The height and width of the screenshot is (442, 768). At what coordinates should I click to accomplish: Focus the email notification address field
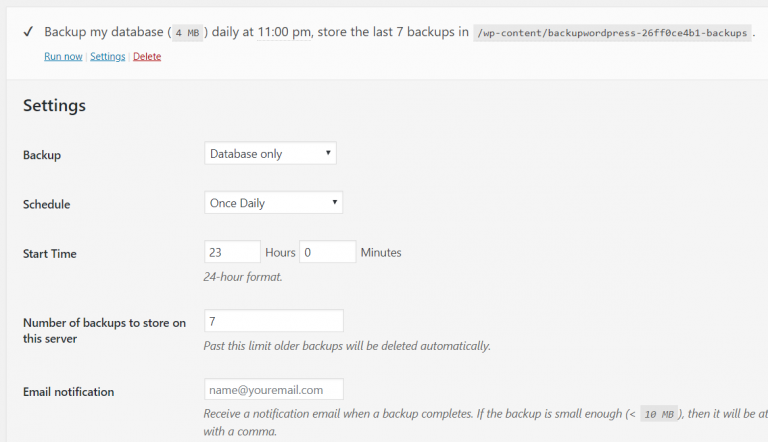274,390
